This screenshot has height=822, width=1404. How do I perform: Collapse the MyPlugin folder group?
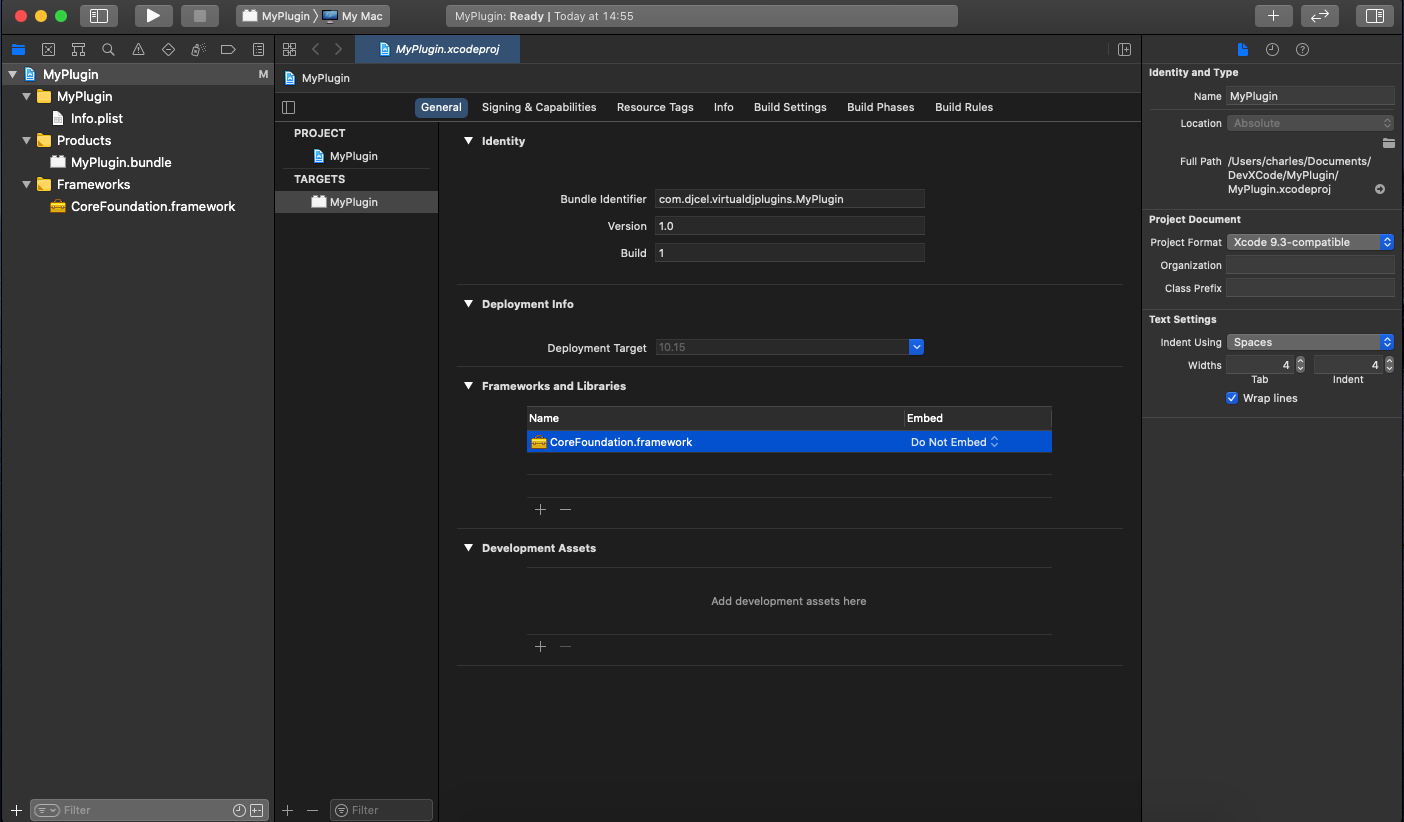click(x=27, y=96)
